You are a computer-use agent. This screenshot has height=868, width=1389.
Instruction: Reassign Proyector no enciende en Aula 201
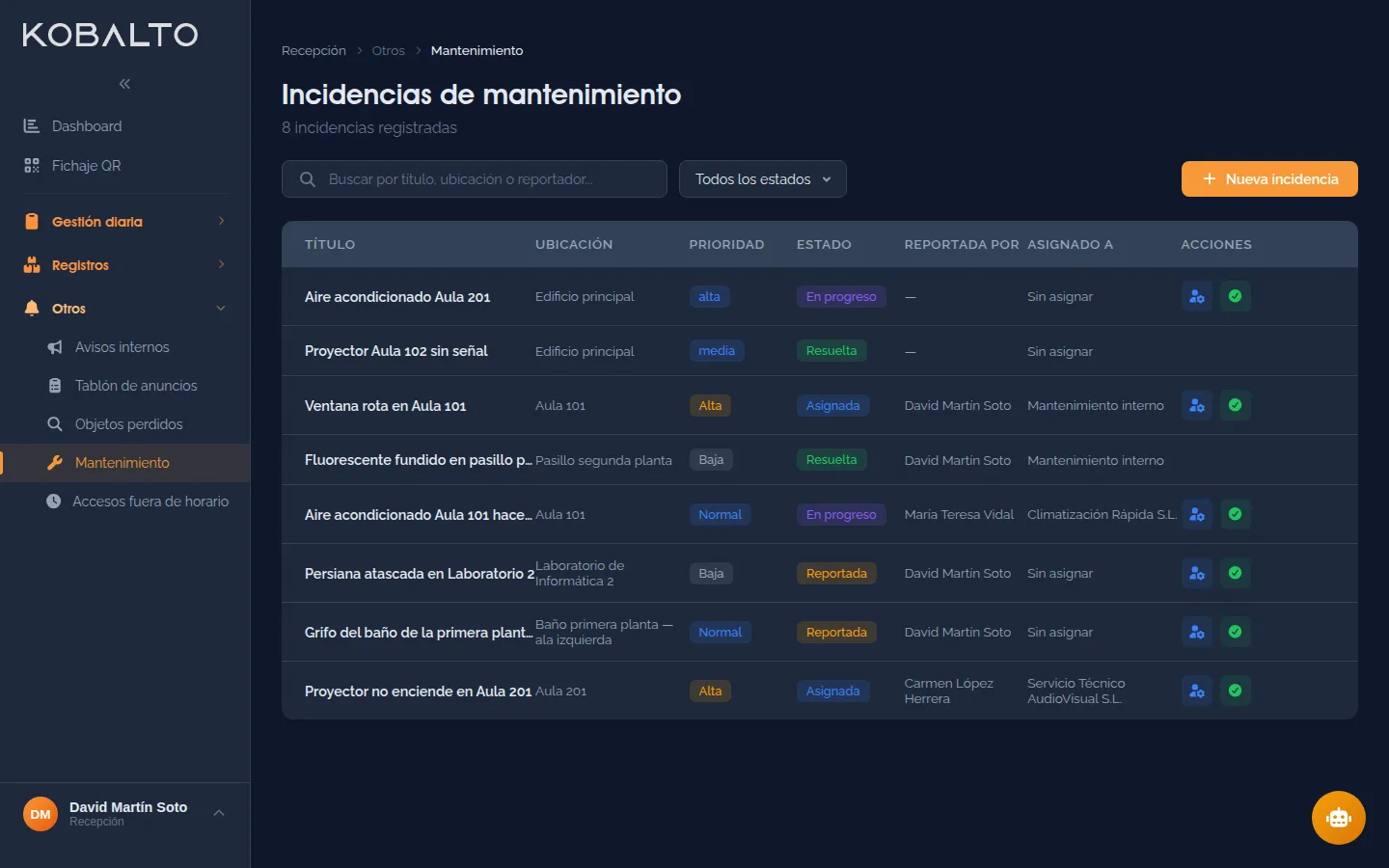point(1197,691)
